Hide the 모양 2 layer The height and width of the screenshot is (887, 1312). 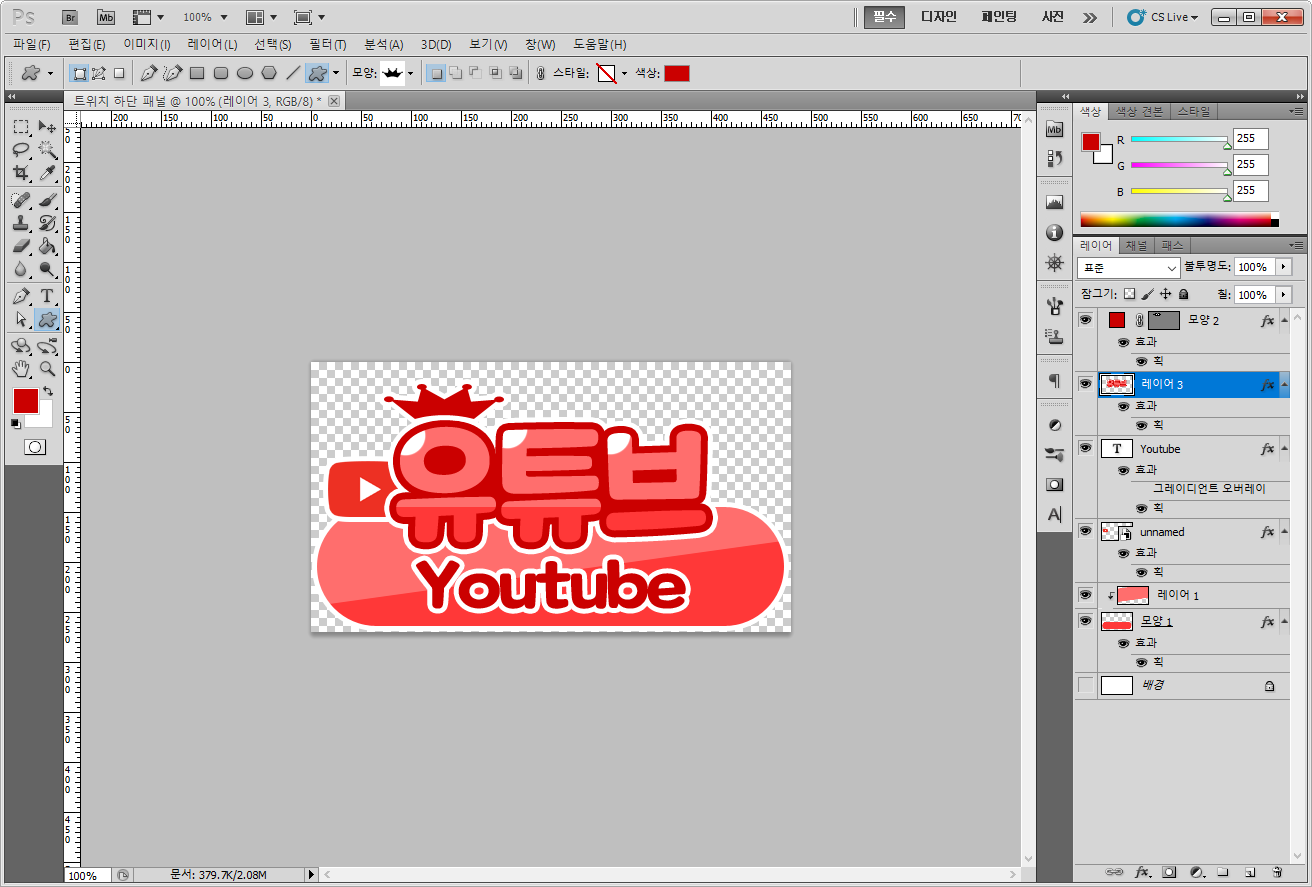tap(1085, 320)
